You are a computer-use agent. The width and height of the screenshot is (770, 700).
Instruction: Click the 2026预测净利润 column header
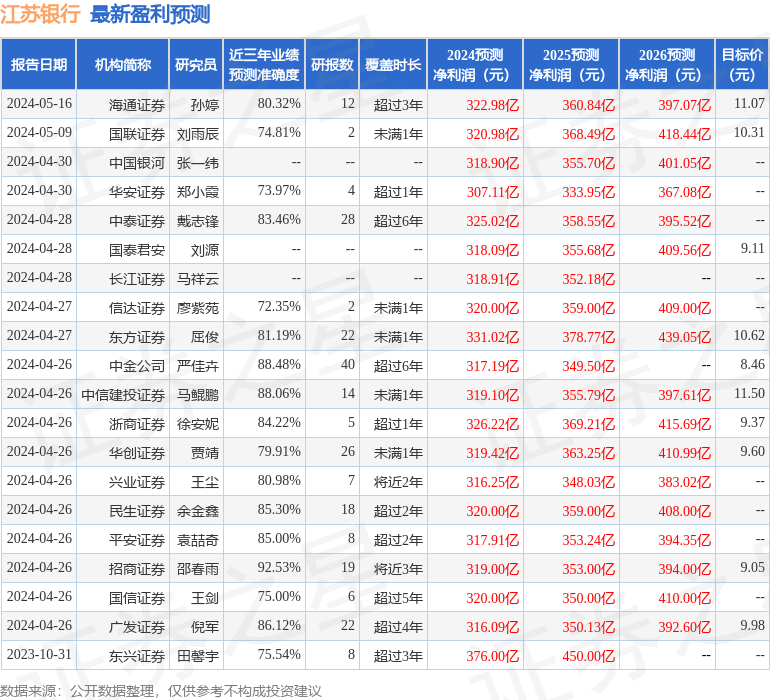(x=667, y=64)
